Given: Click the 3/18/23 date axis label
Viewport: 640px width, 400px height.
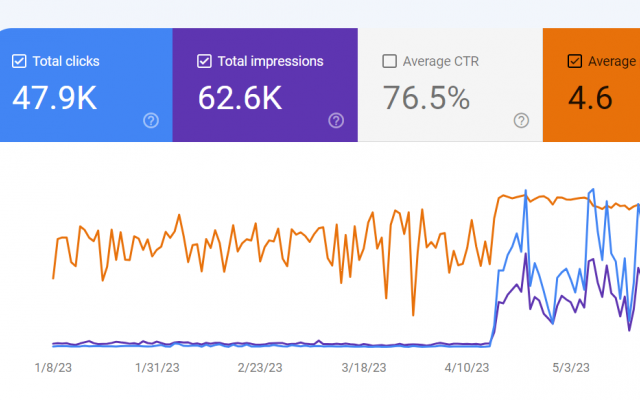Looking at the screenshot, I should point(362,368).
